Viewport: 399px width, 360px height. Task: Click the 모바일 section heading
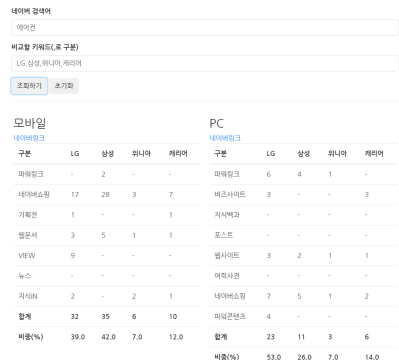point(30,123)
